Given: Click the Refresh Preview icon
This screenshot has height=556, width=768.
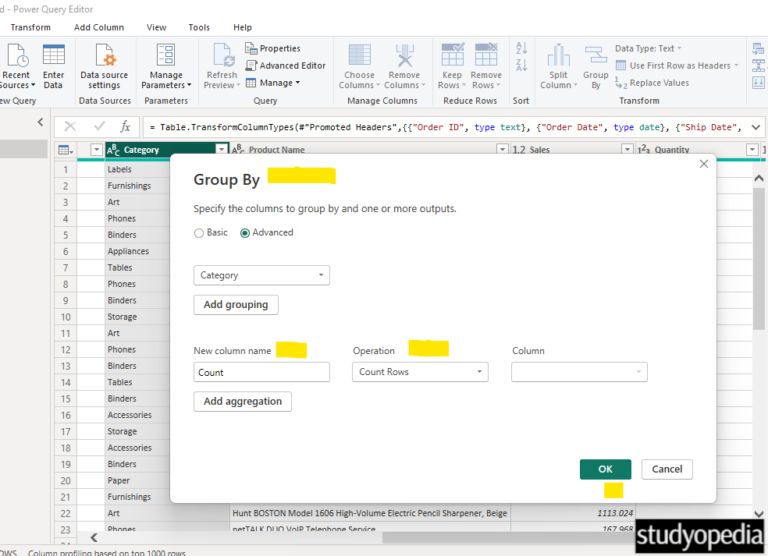Looking at the screenshot, I should pyautogui.click(x=223, y=54).
